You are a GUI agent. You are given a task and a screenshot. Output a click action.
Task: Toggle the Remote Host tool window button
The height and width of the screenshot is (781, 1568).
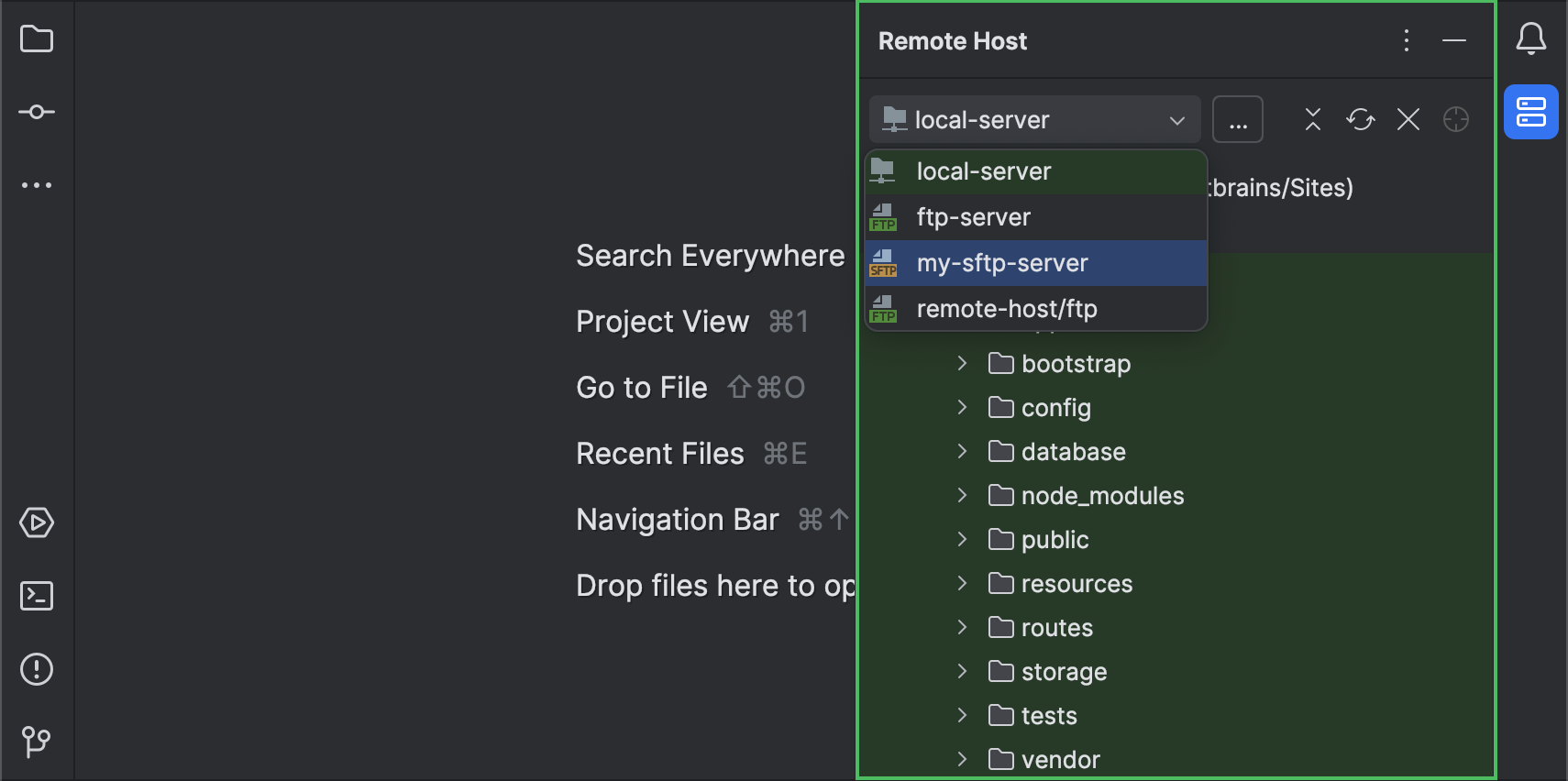pyautogui.click(x=1530, y=112)
